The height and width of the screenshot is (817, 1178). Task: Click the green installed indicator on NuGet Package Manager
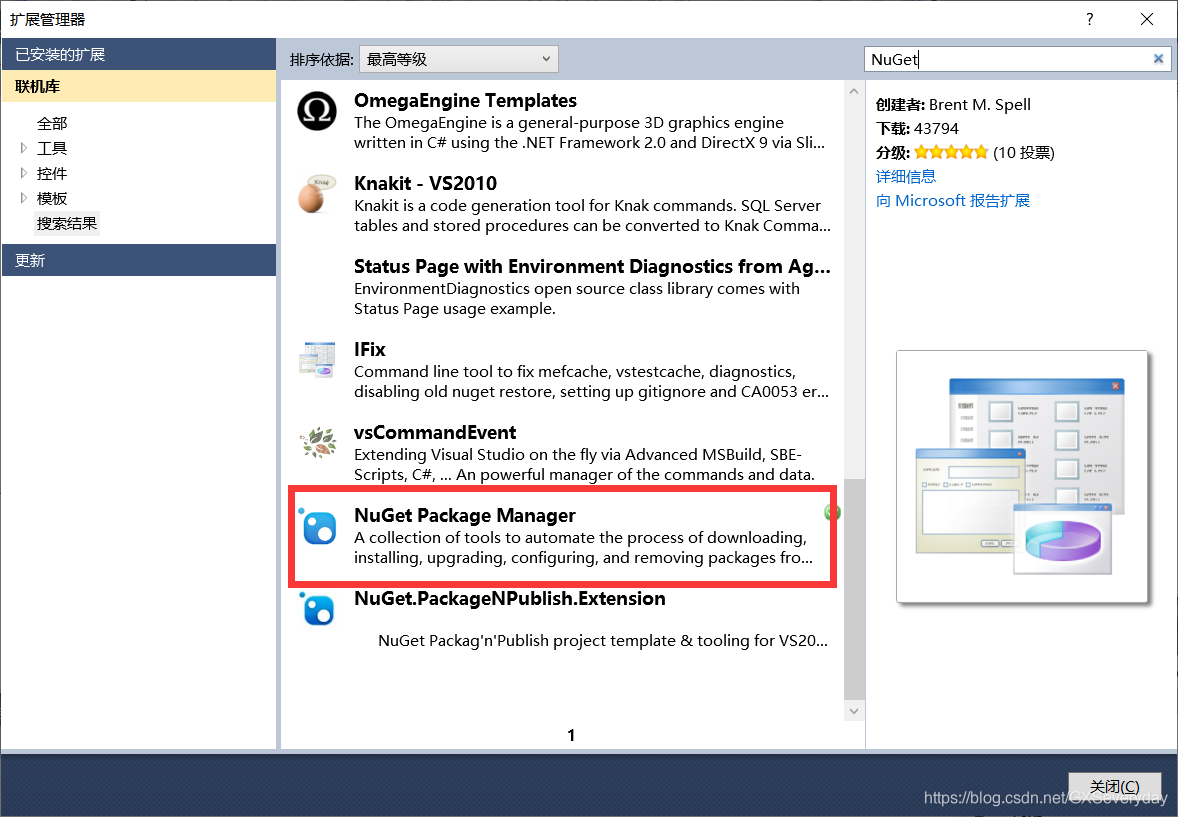coord(831,512)
